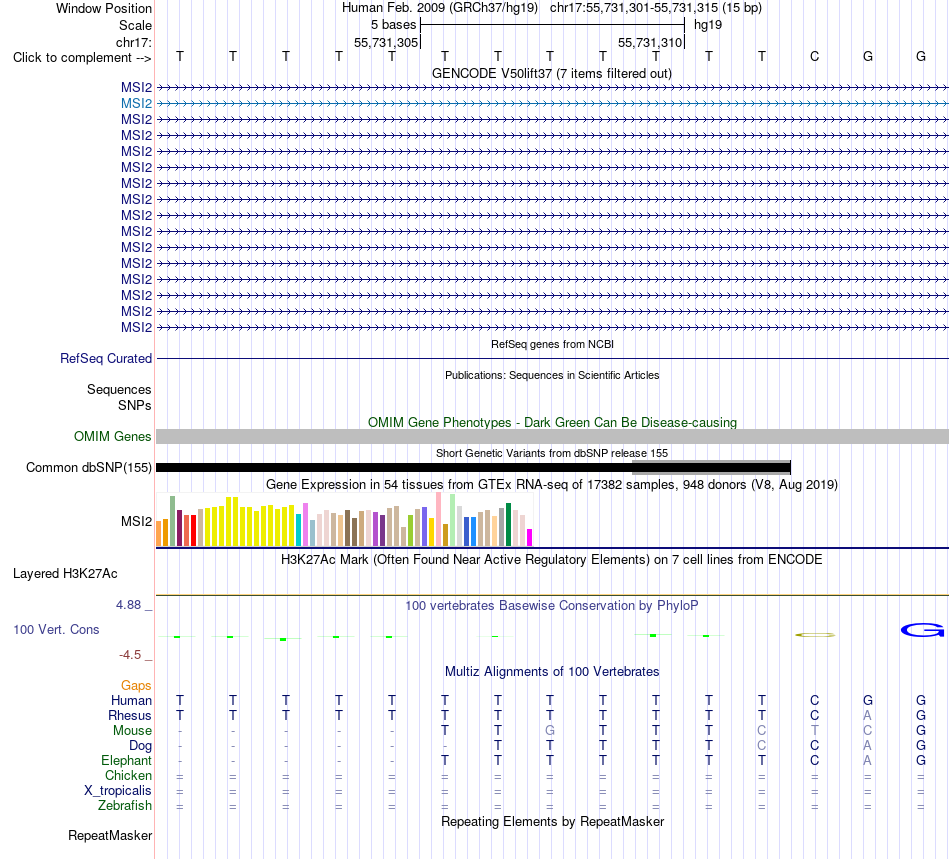
Task: Click the 'Gene Expression in 54 tissues' title
Action: 552,485
